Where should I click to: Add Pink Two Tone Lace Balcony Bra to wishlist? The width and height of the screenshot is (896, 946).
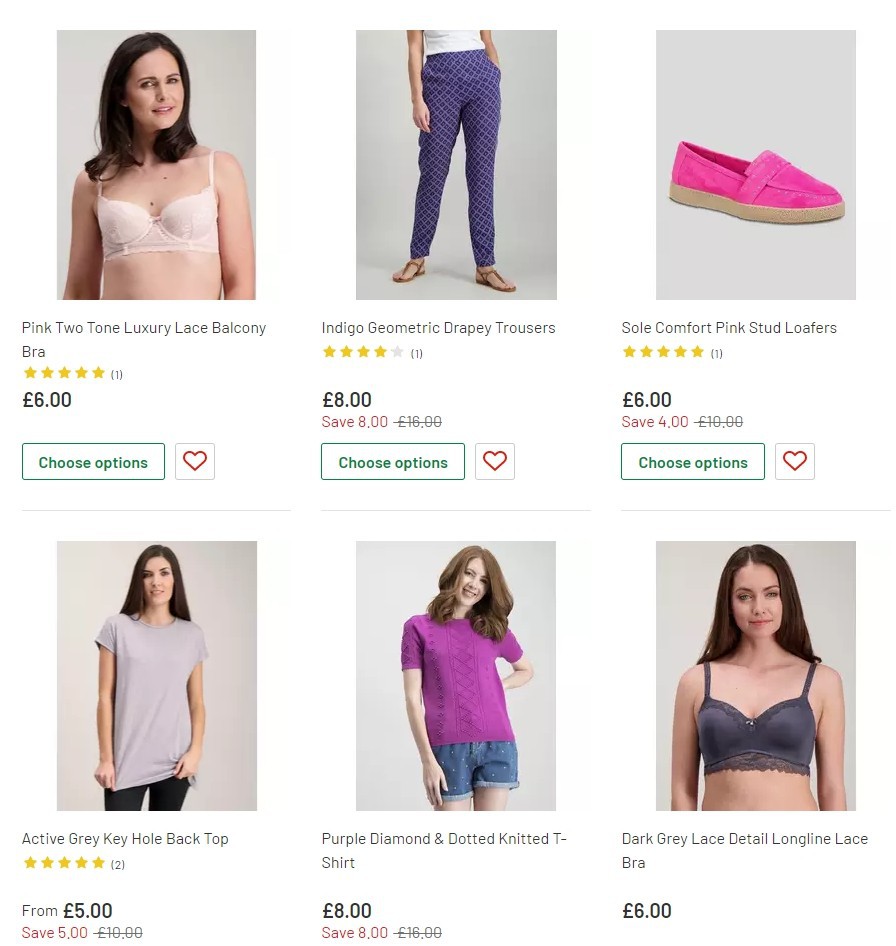(194, 461)
